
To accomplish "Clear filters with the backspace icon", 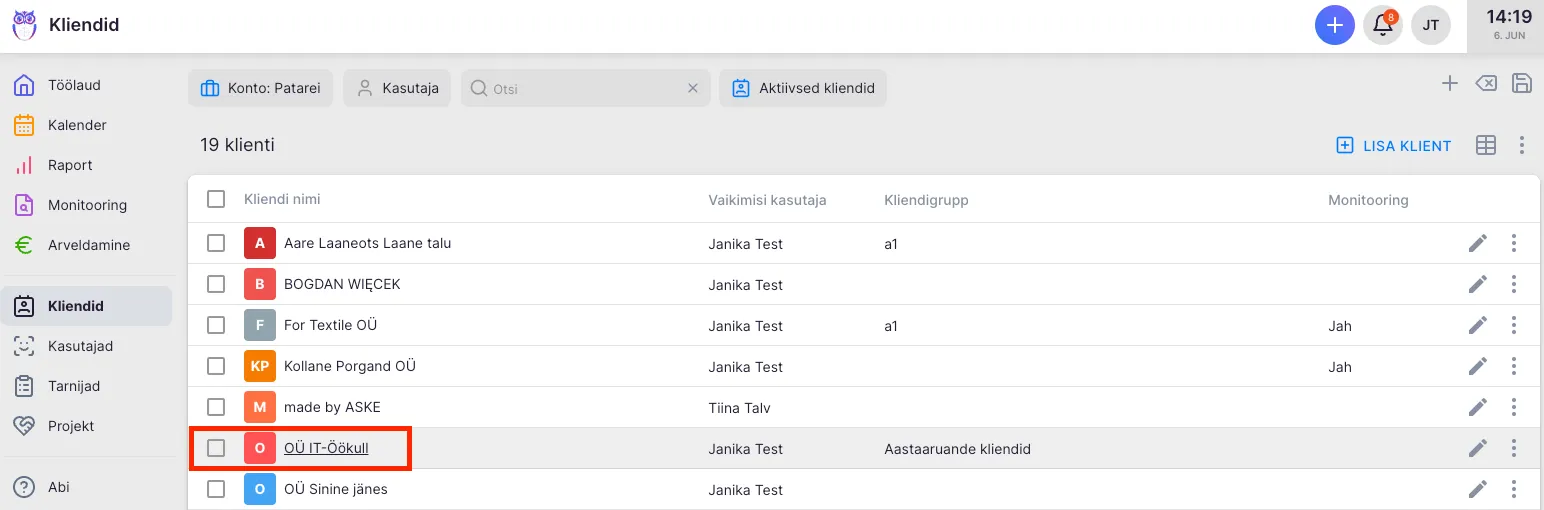I will click(1486, 84).
